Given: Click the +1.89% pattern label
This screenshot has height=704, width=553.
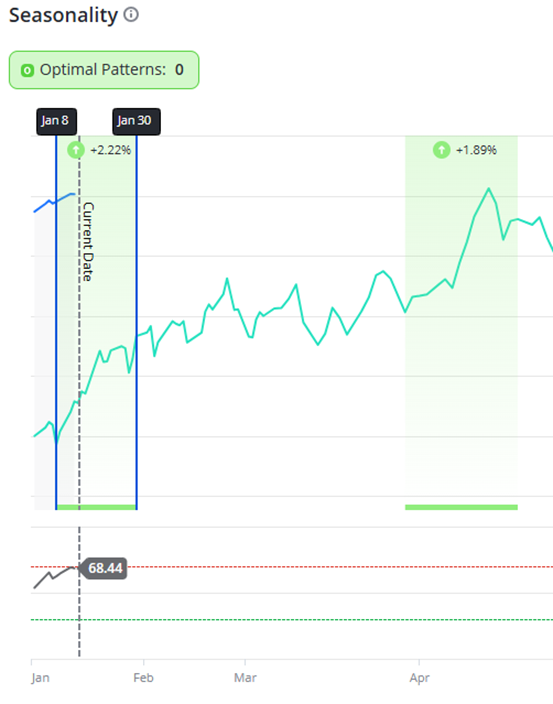Looking at the screenshot, I should [x=476, y=150].
